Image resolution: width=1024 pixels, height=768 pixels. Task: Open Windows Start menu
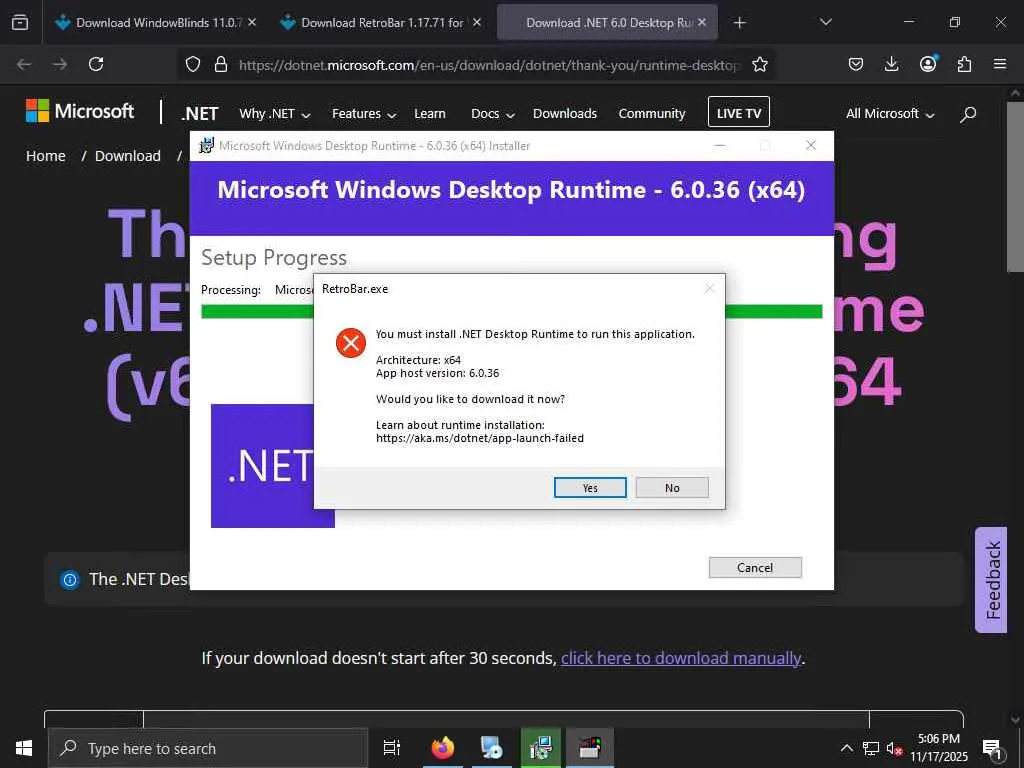[24, 748]
